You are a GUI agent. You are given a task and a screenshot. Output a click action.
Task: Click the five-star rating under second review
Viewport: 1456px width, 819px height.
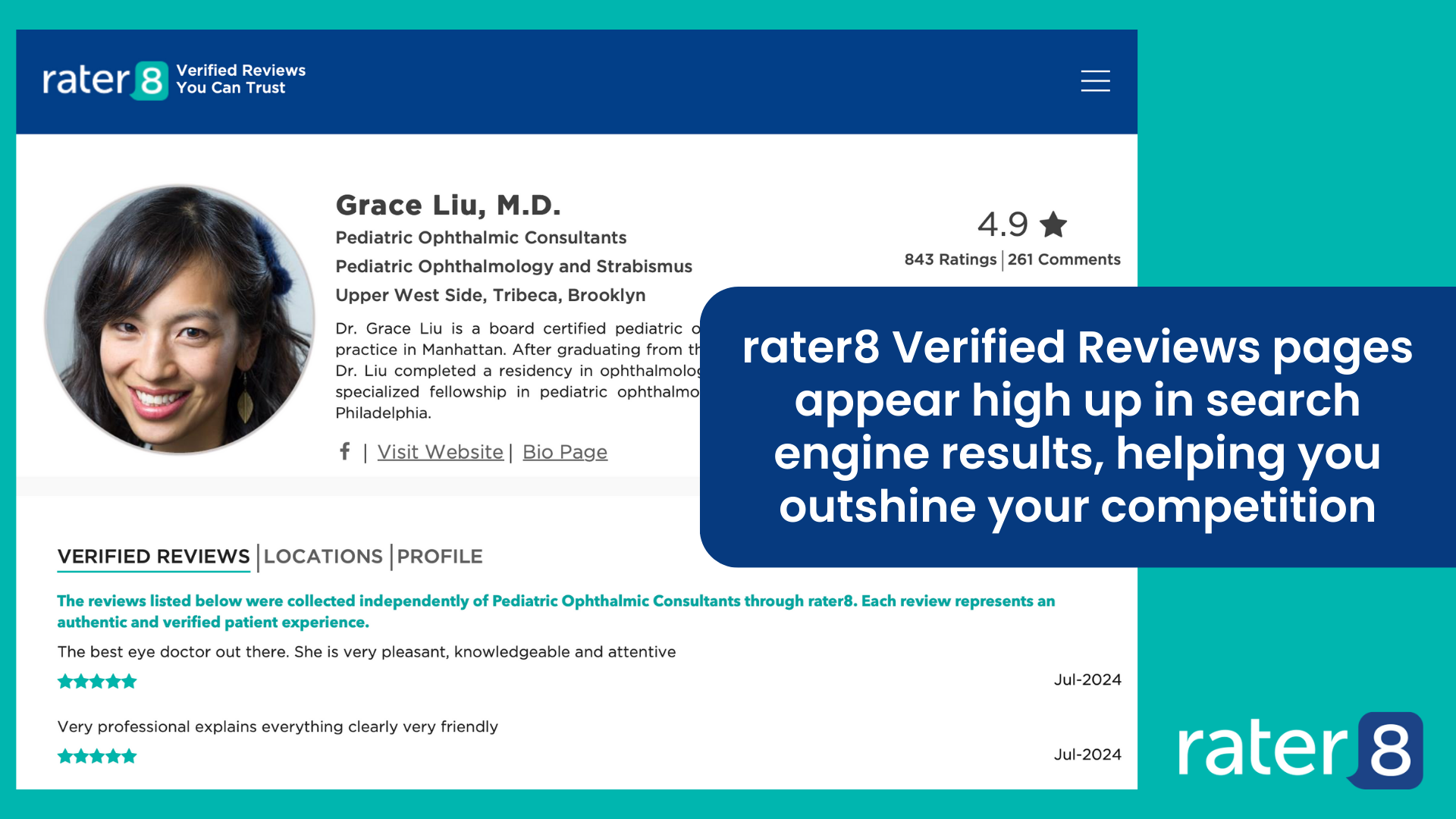[x=97, y=756]
